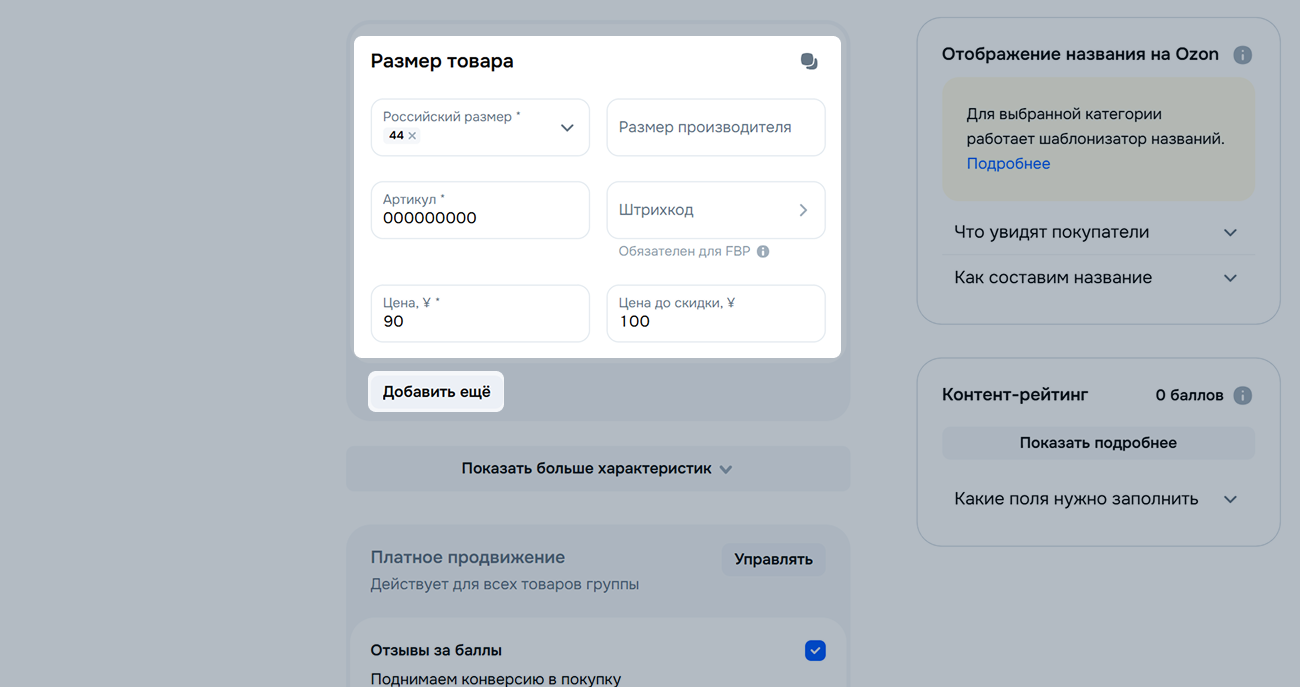Click the Показать подробнее button
The image size is (1300, 687).
[x=1097, y=443]
